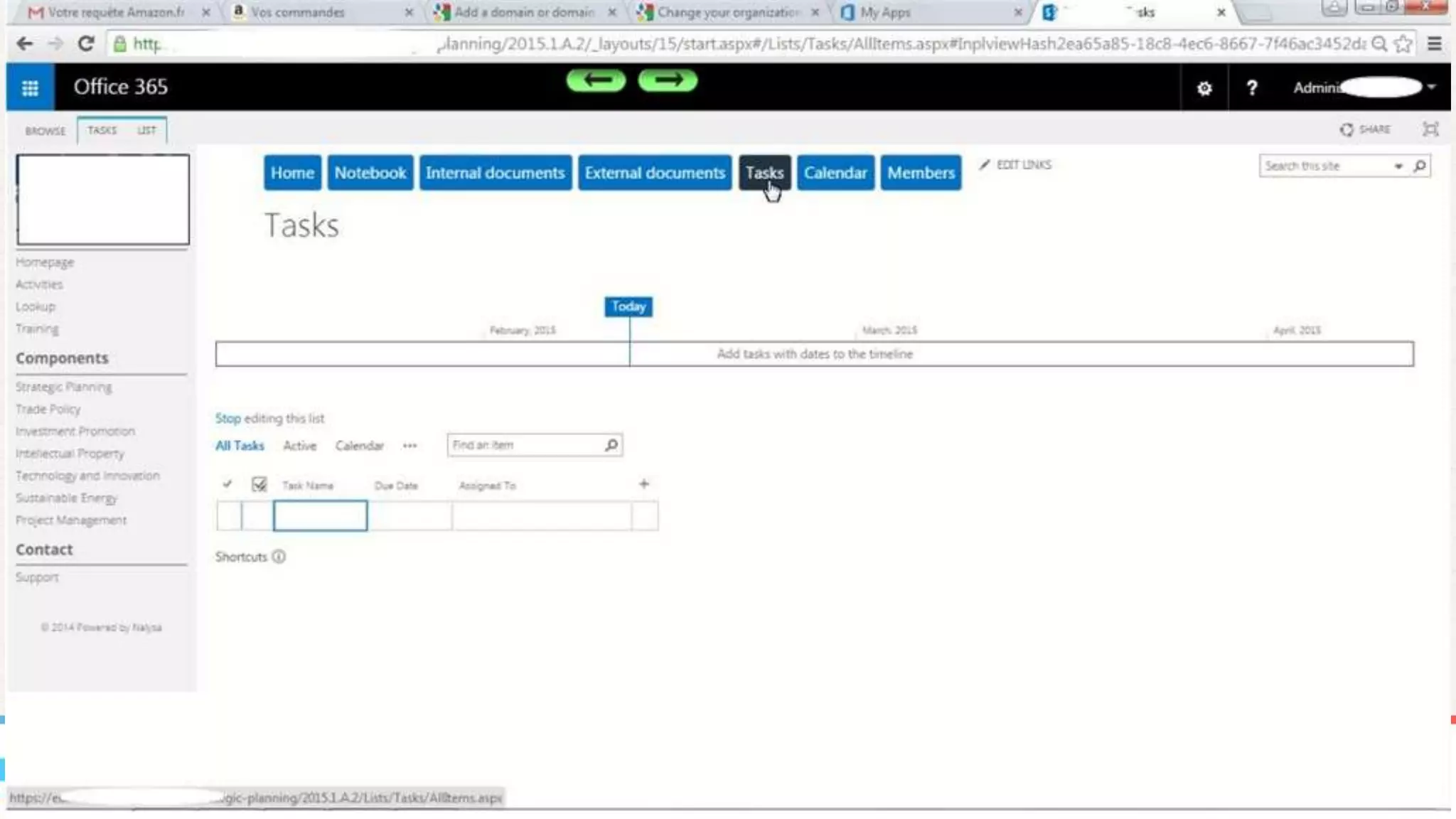This screenshot has height=819, width=1456.
Task: Click the Stop editing this list link
Action: click(228, 418)
